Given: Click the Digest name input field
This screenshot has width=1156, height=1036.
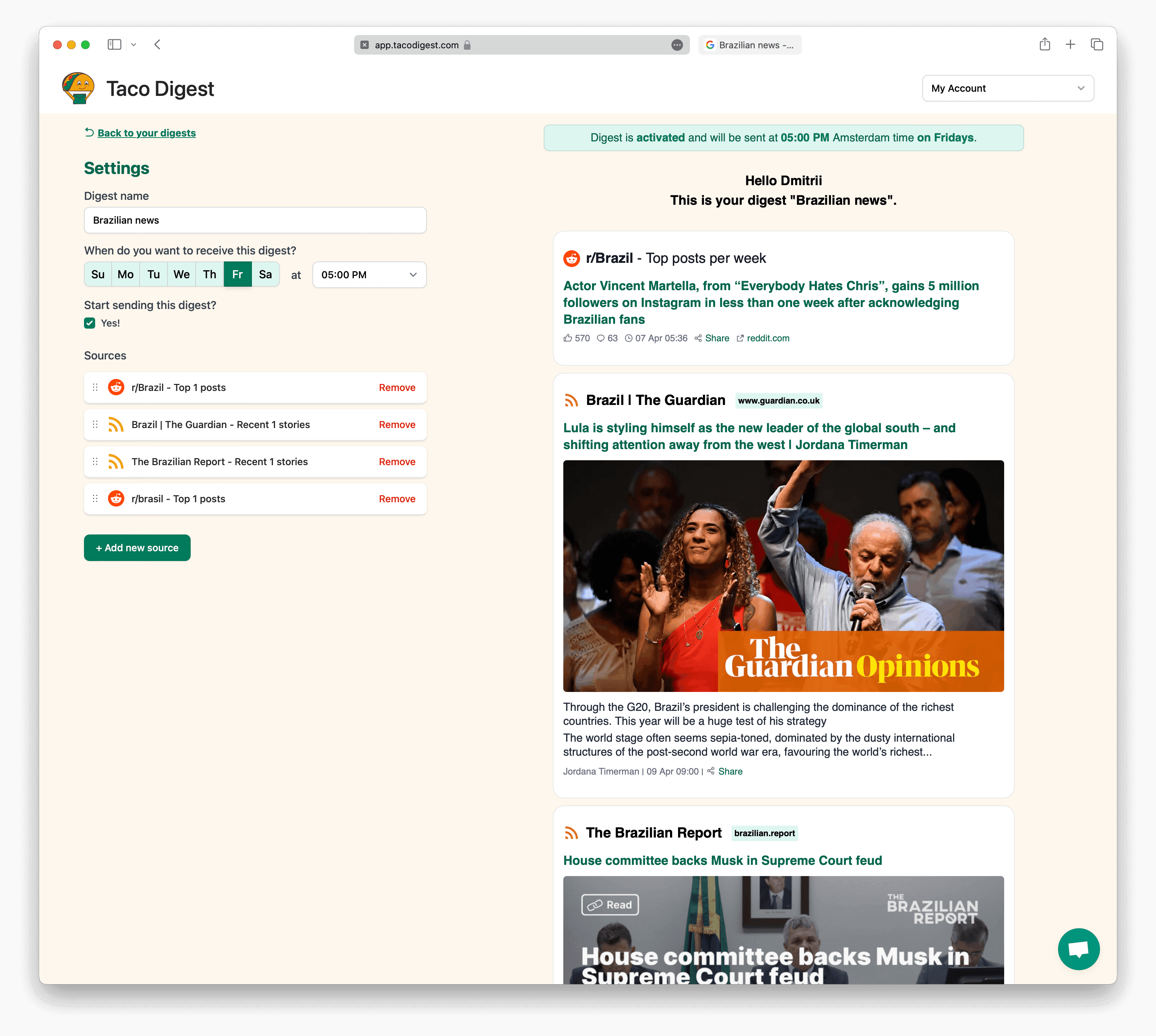Looking at the screenshot, I should click(x=255, y=220).
